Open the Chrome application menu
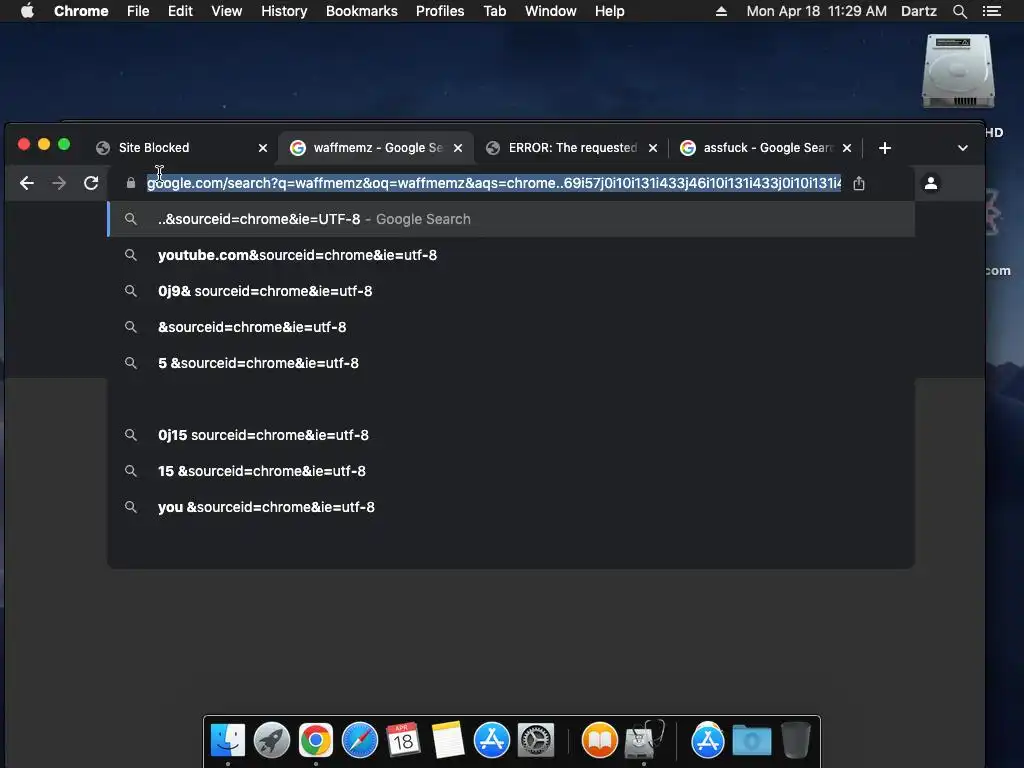 (x=81, y=11)
